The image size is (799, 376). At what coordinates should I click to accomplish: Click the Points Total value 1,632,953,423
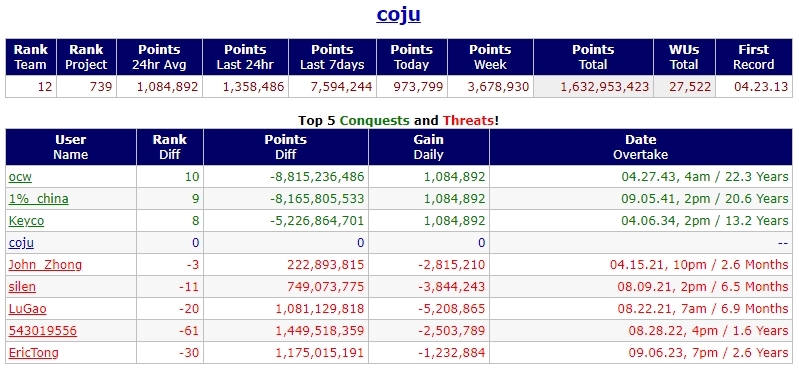coord(593,87)
